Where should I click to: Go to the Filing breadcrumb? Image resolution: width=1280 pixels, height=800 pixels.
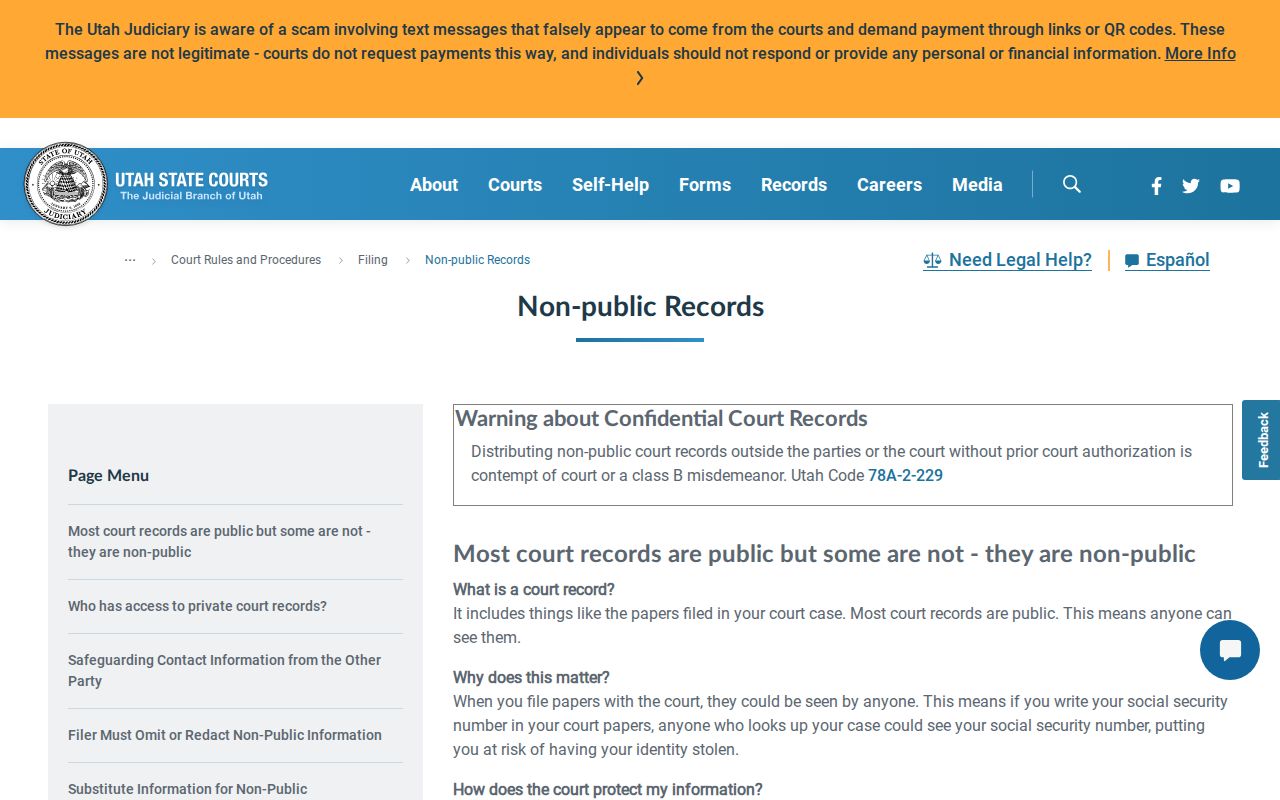click(373, 260)
